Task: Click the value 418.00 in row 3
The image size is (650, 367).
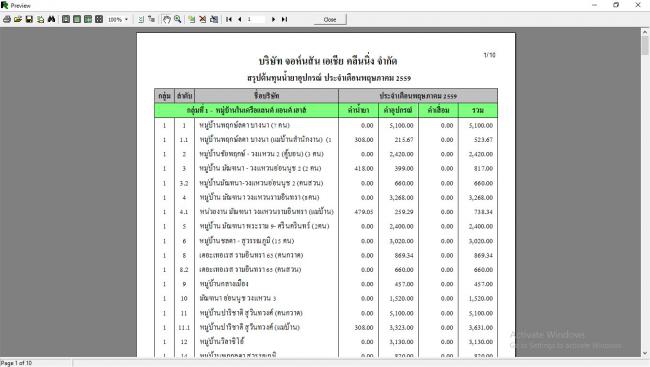Action: 364,168
